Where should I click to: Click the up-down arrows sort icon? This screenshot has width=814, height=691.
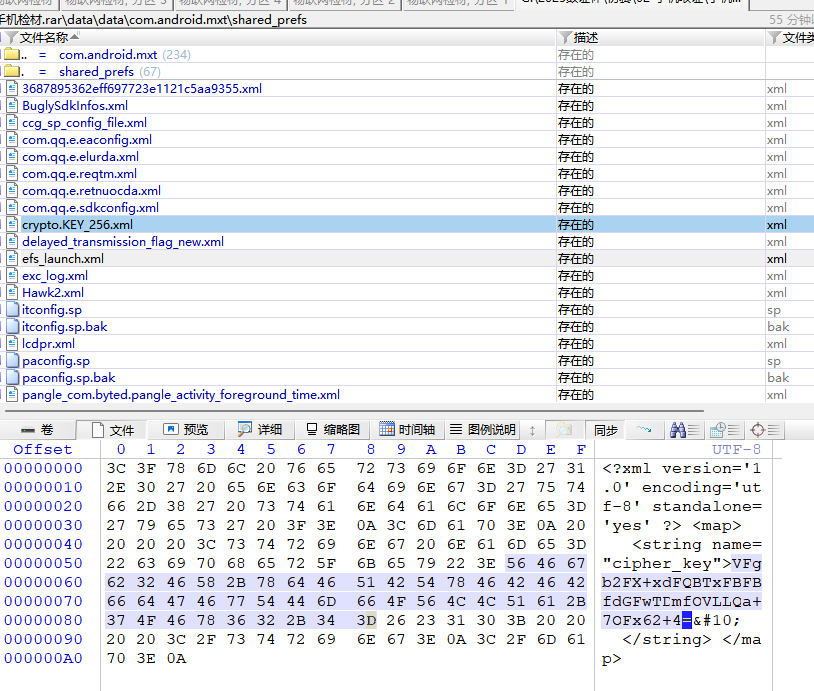point(532,430)
